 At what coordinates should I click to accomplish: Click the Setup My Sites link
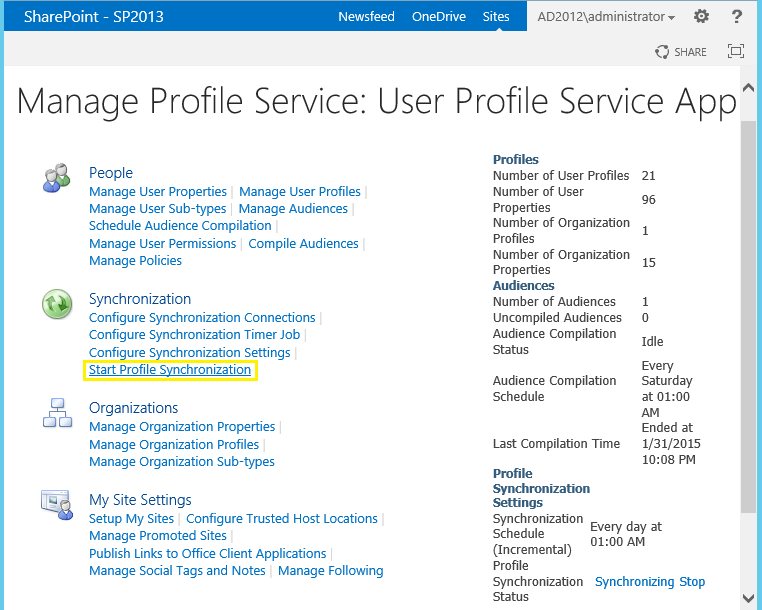pyautogui.click(x=131, y=519)
